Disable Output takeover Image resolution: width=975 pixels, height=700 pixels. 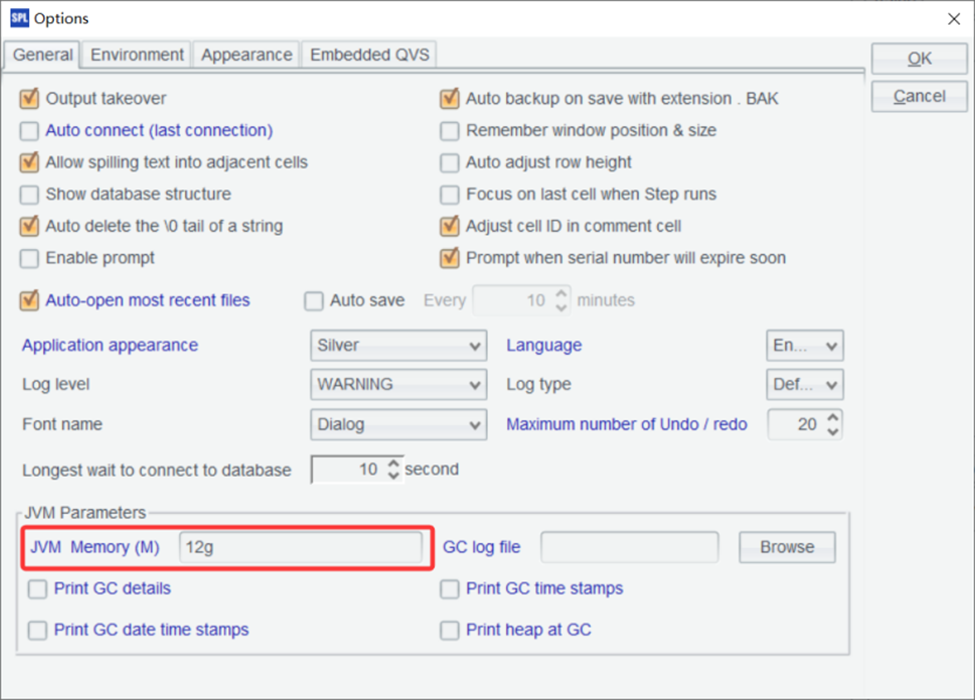[30, 99]
